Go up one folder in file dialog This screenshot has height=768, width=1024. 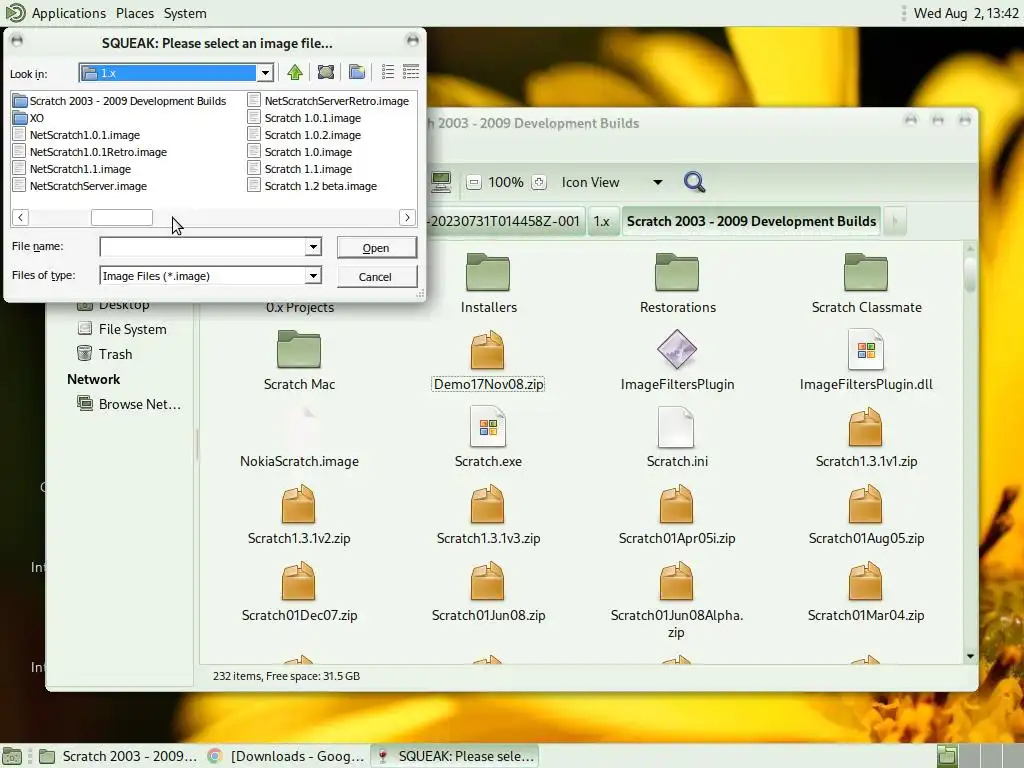click(x=295, y=72)
